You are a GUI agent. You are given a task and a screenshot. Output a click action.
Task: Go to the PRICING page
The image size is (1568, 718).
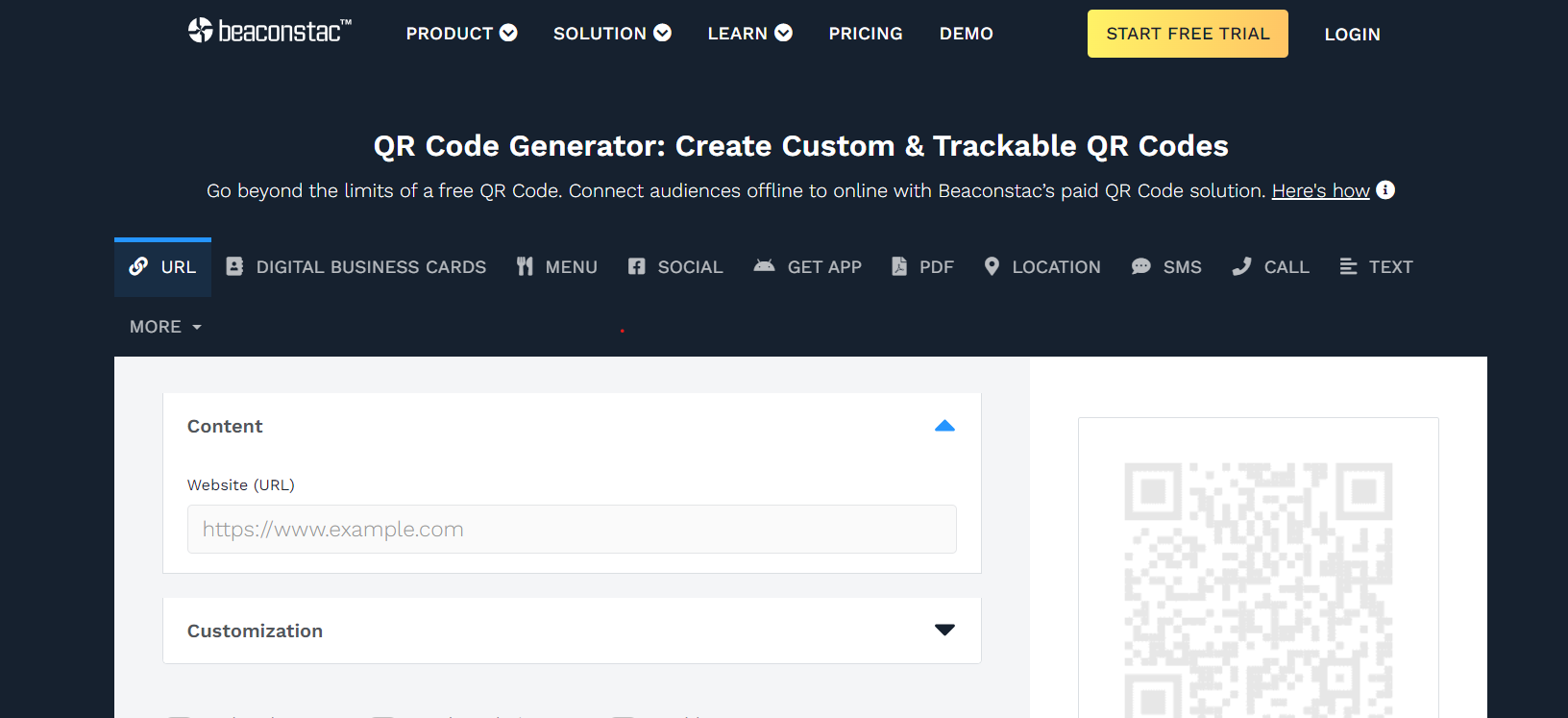866,34
